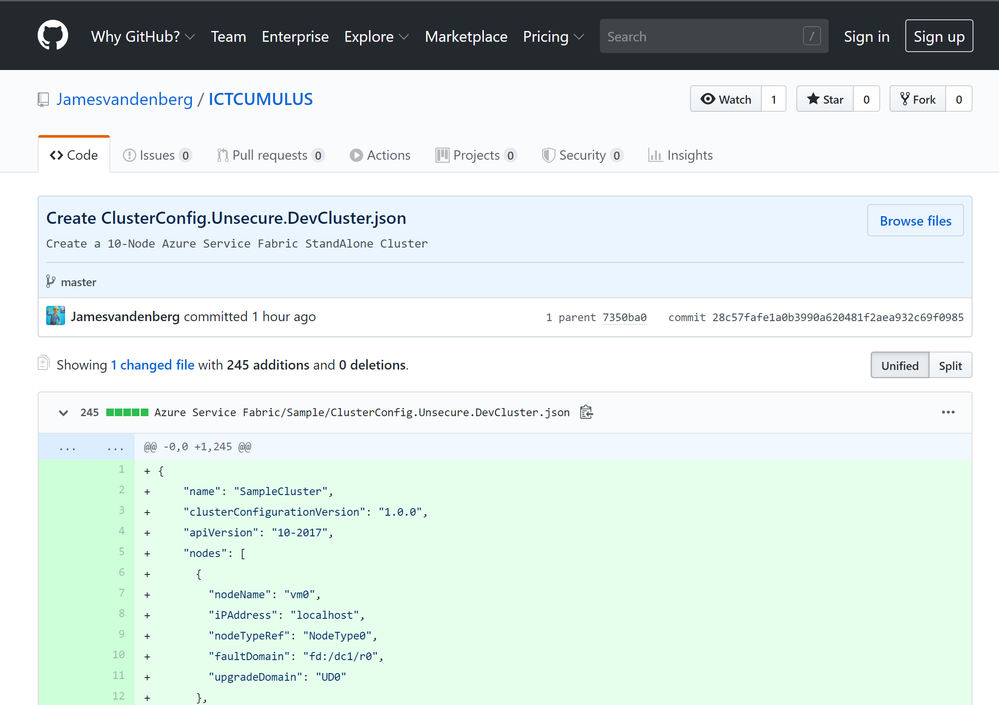Click Jamesvandenberg's avatar image
Viewport: 999px width, 705px height.
[x=56, y=316]
